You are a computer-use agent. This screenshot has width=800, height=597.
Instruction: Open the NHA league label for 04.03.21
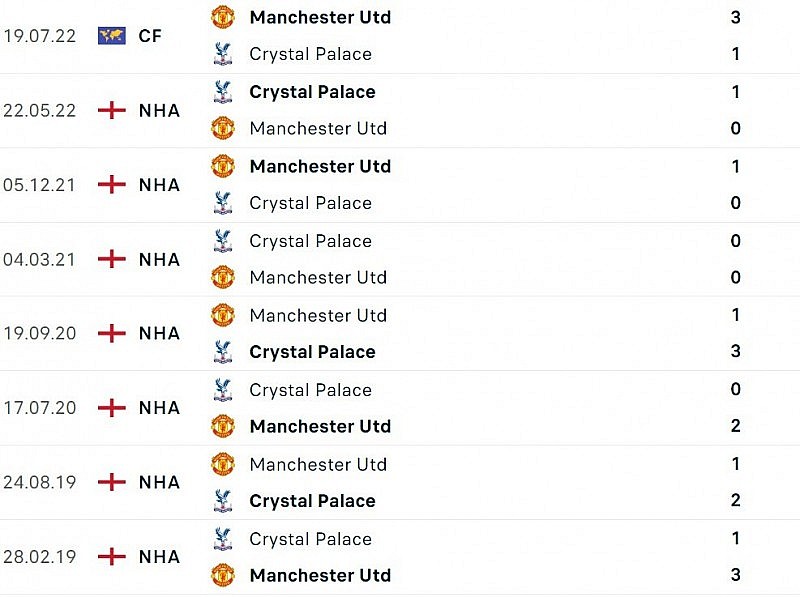click(x=159, y=259)
